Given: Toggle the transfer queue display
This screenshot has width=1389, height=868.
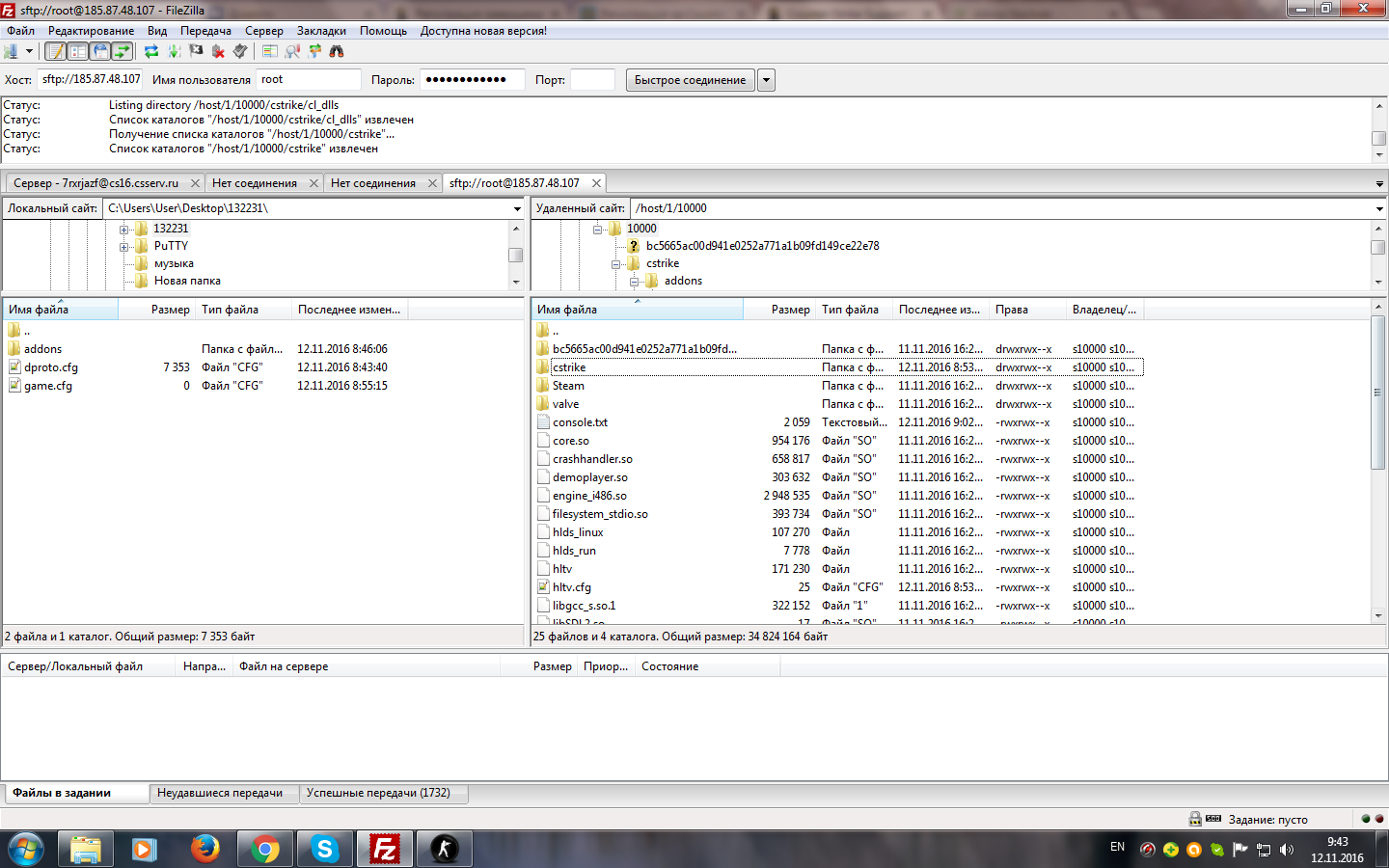Looking at the screenshot, I should click(x=123, y=51).
